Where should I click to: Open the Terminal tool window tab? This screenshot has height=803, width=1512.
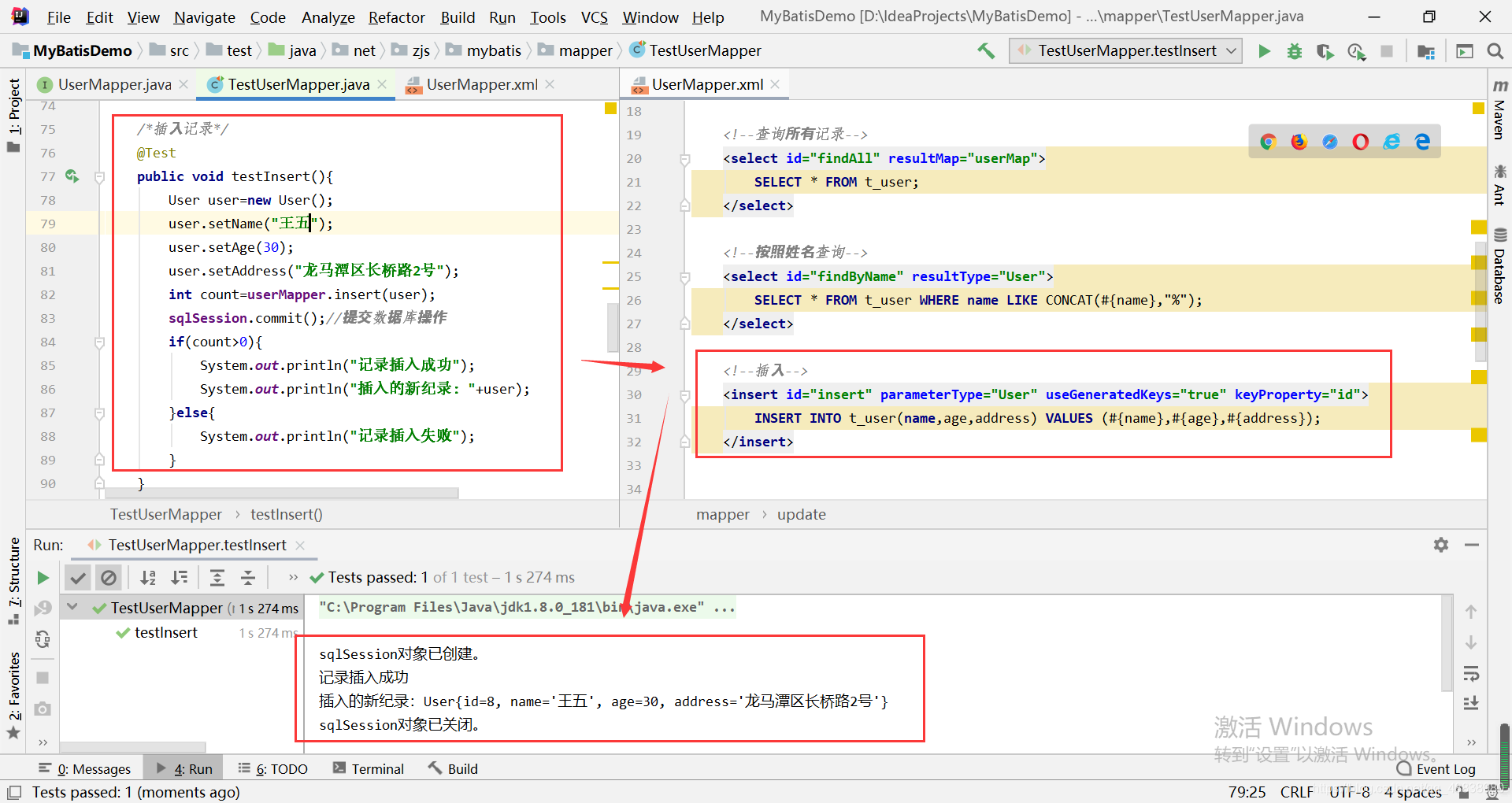[369, 769]
